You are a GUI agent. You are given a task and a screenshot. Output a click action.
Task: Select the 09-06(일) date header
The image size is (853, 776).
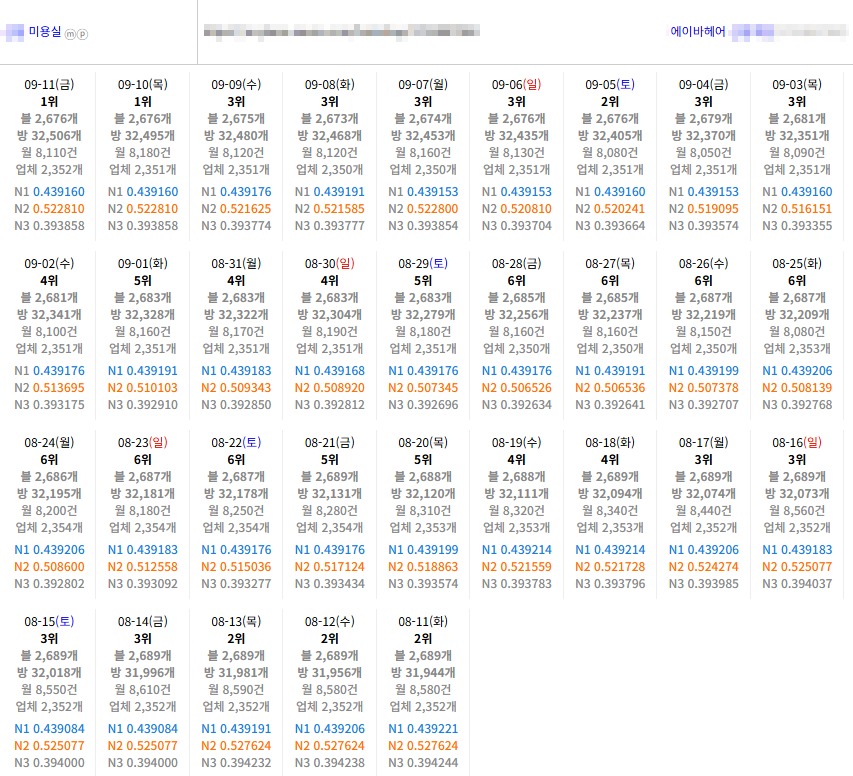click(x=516, y=84)
